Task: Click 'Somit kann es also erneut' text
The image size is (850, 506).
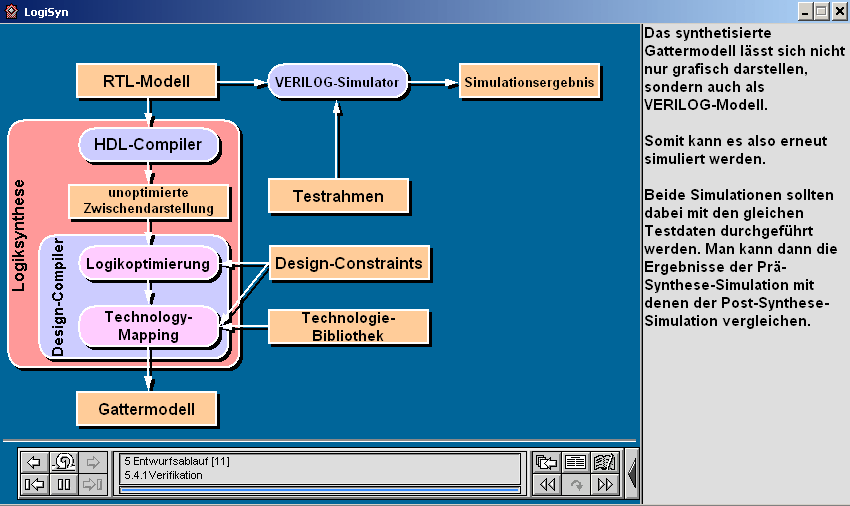Action: pos(736,150)
